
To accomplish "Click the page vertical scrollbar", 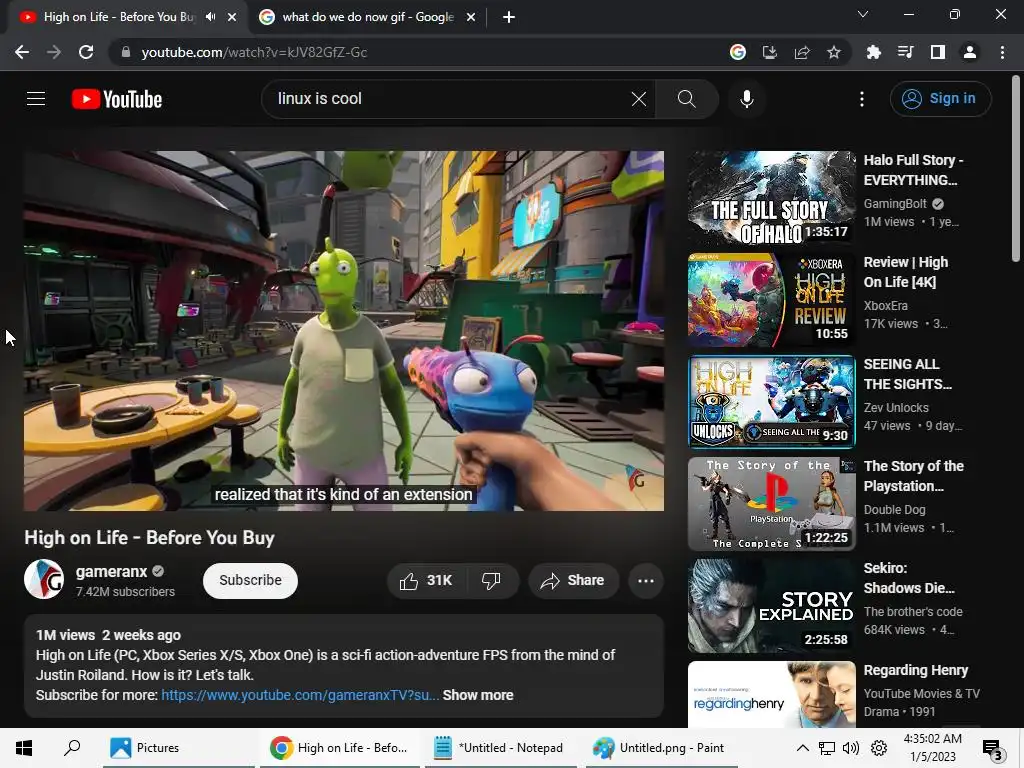I will [1016, 168].
